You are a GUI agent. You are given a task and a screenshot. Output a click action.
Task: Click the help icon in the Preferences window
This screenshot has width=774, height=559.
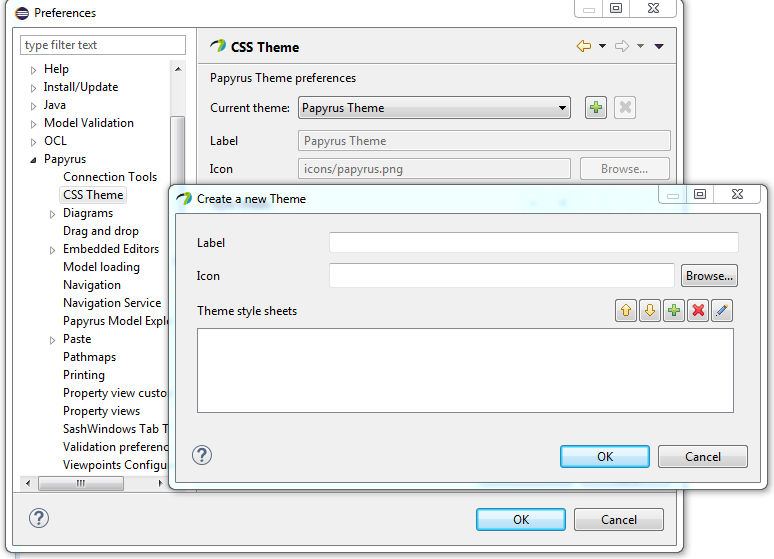tap(39, 518)
